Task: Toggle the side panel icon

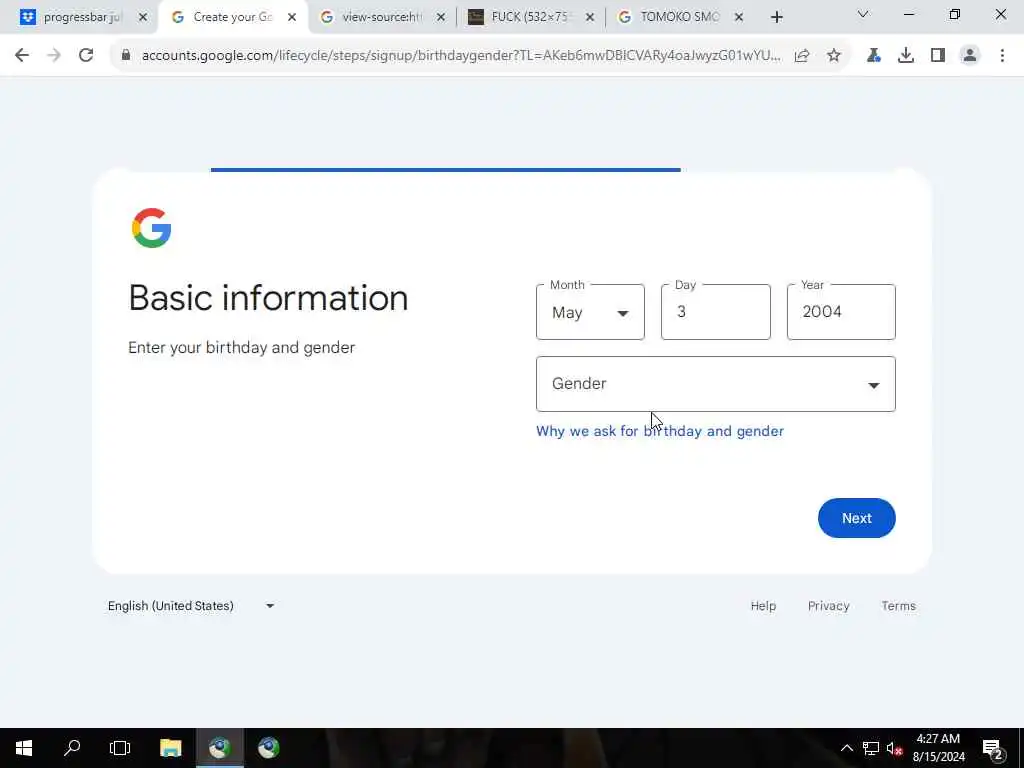Action: [938, 56]
